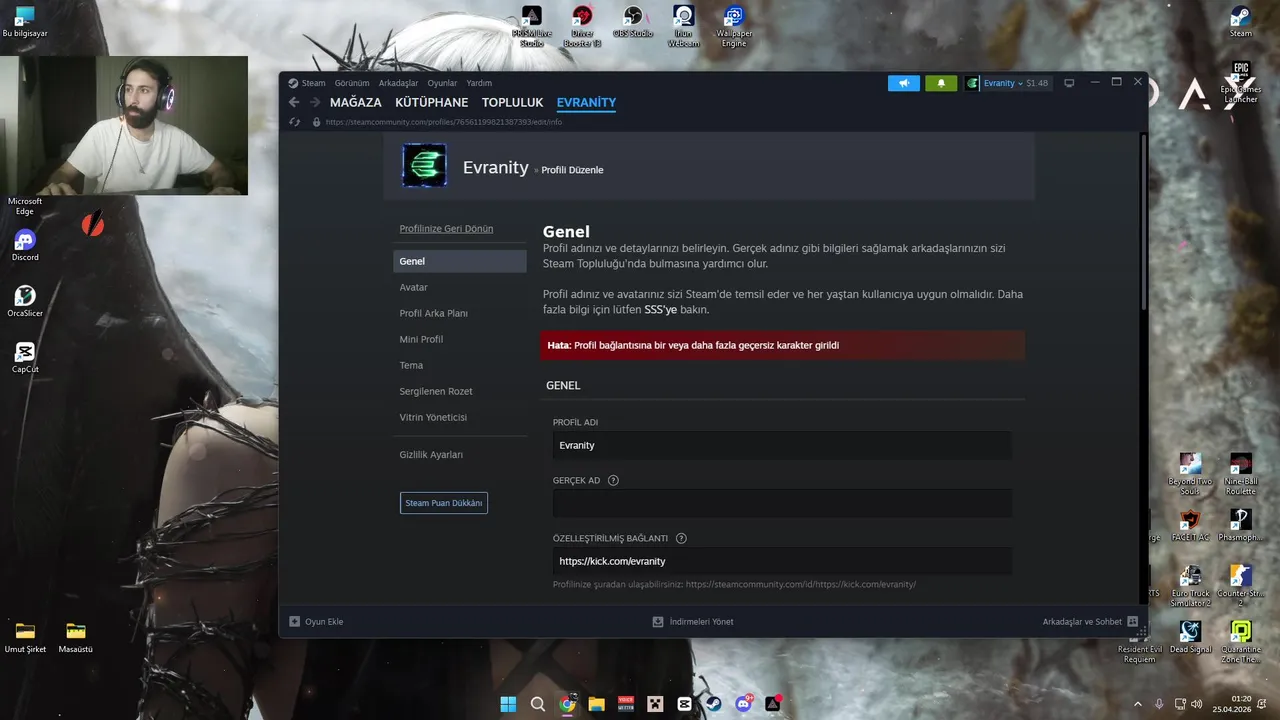Image resolution: width=1280 pixels, height=720 pixels.
Task: Select Counter-Strike 2 desktop shortcut
Action: coord(1241,586)
